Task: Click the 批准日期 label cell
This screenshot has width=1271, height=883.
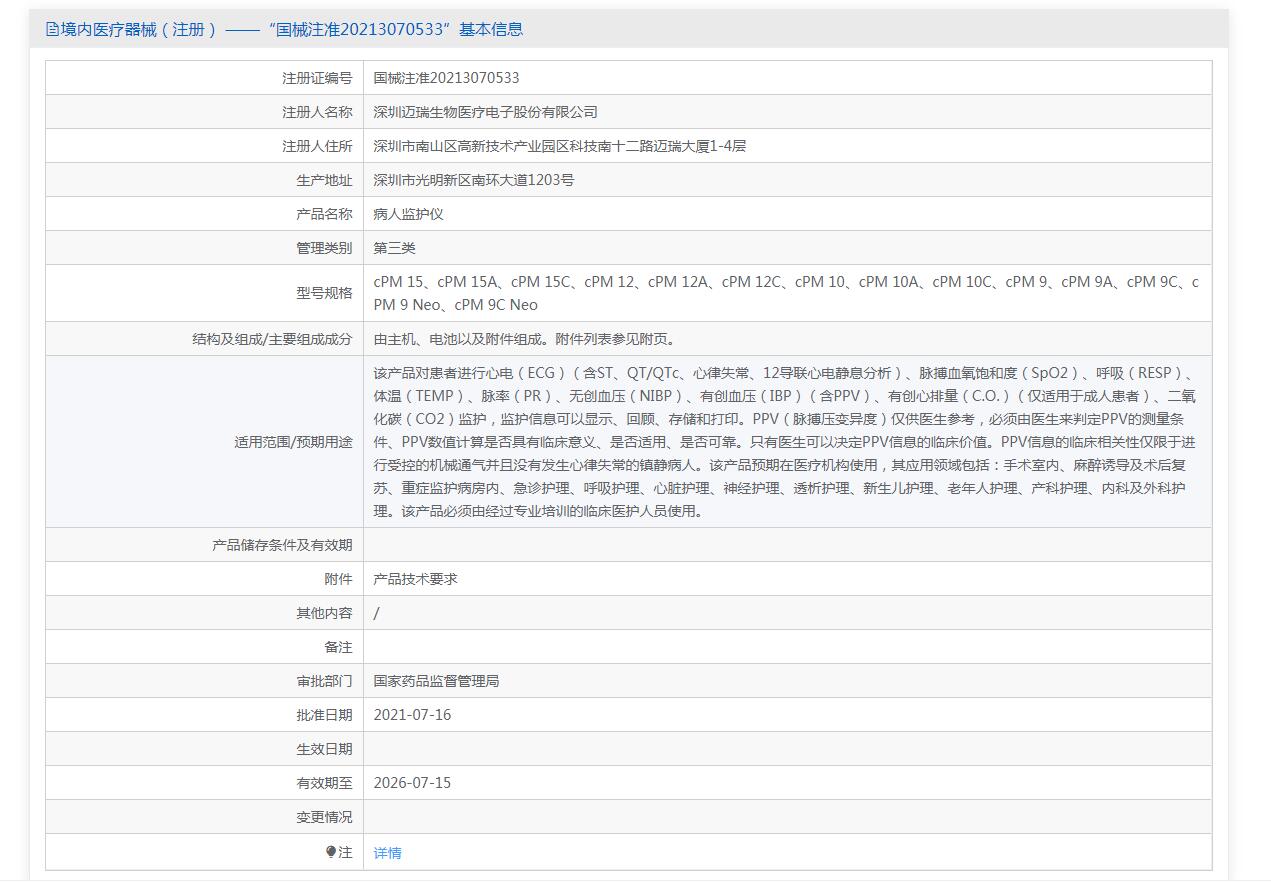Action: [x=204, y=715]
